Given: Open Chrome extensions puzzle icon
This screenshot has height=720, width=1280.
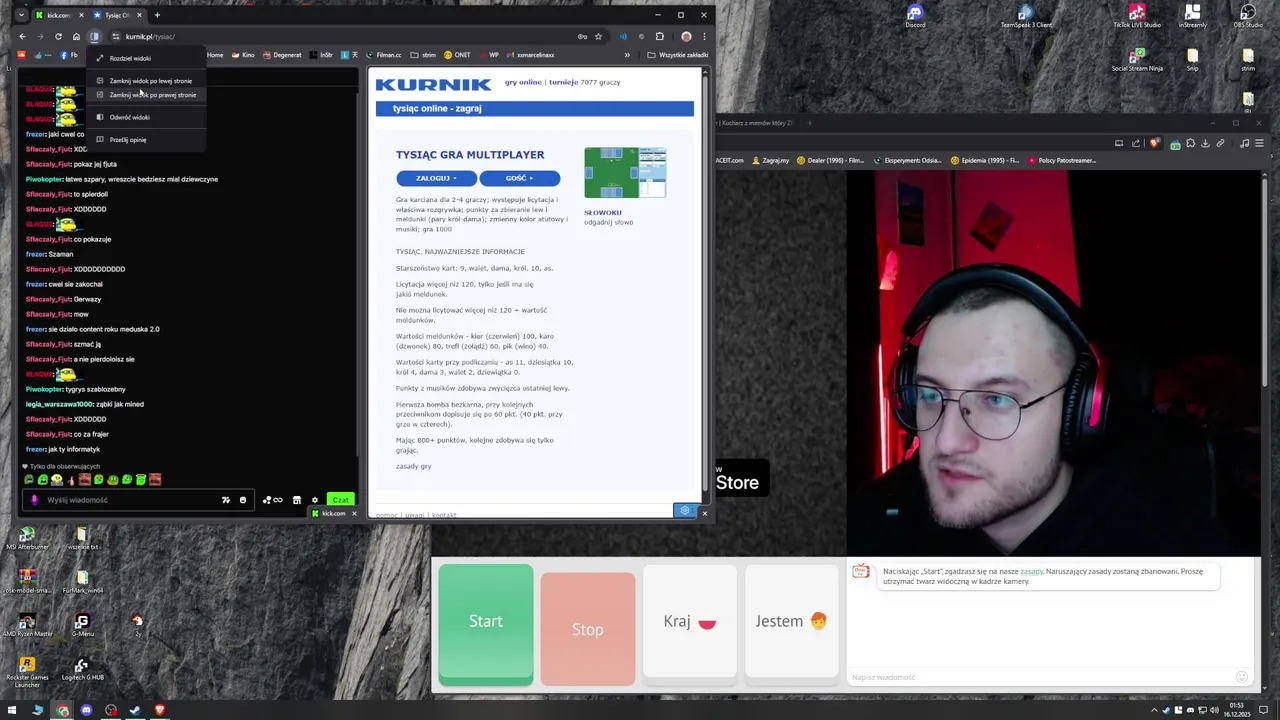Looking at the screenshot, I should coord(659,37).
